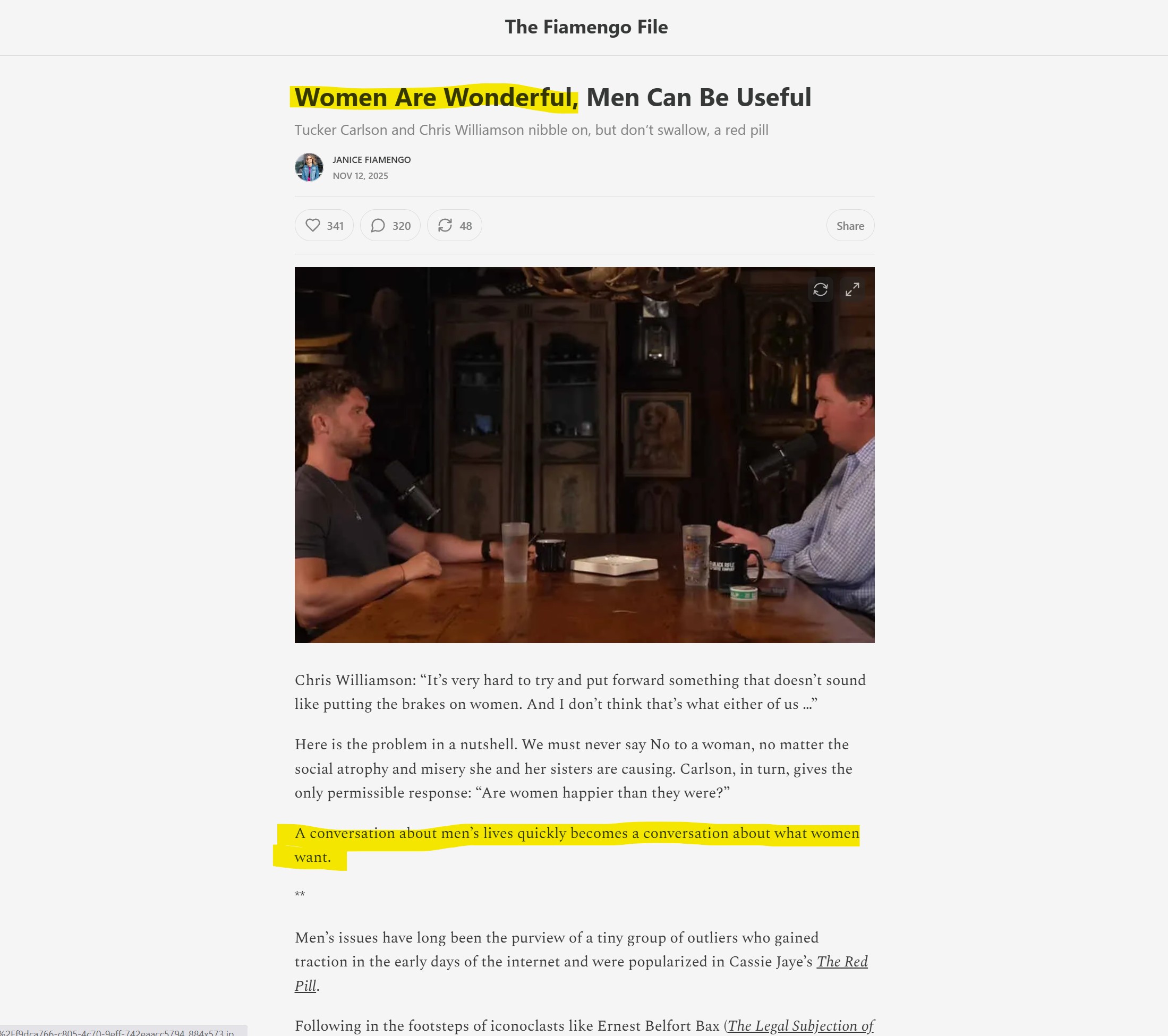This screenshot has height=1036, width=1168.
Task: Click the 320 comments count
Action: tap(401, 226)
